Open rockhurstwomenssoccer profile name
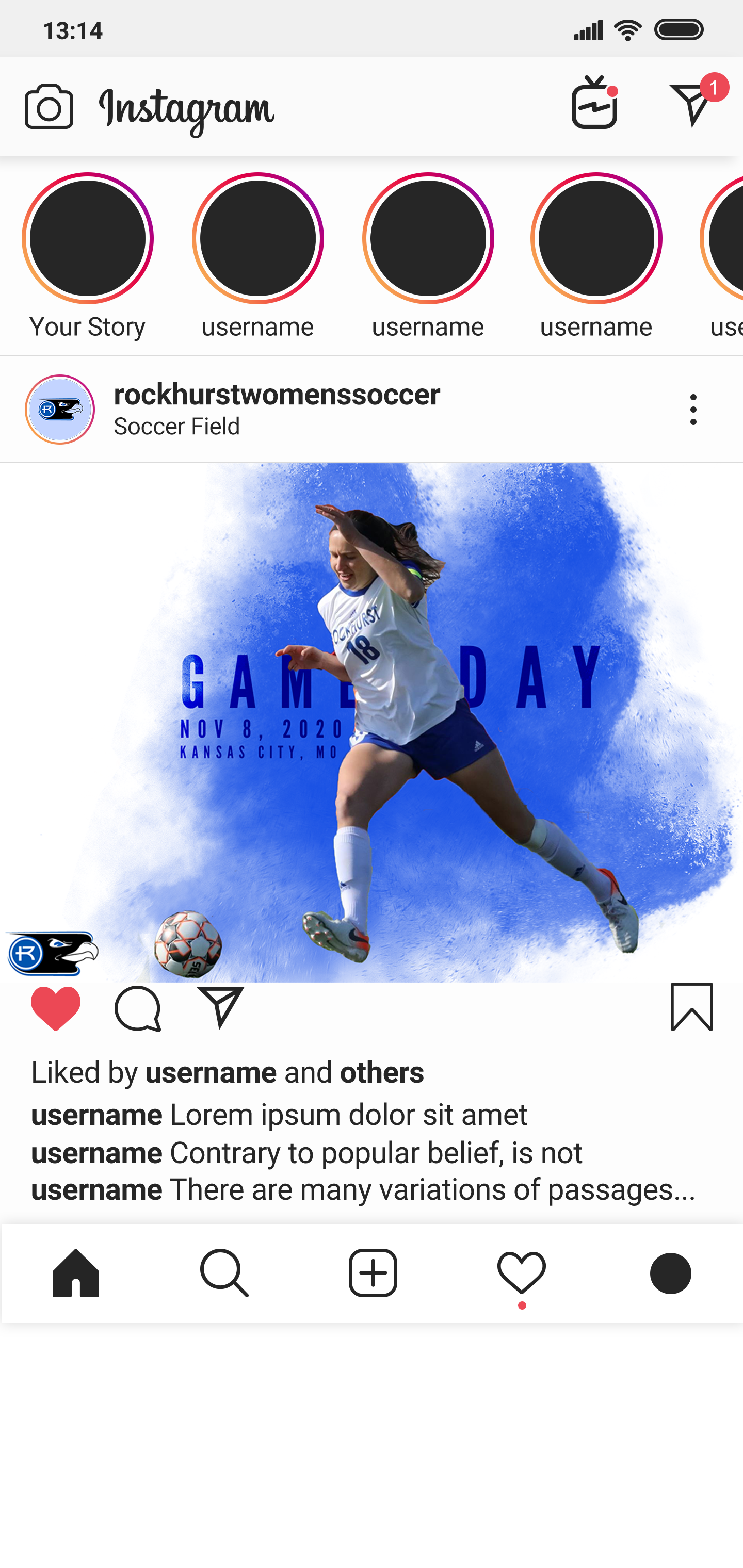The width and height of the screenshot is (743, 1568). pos(277,395)
